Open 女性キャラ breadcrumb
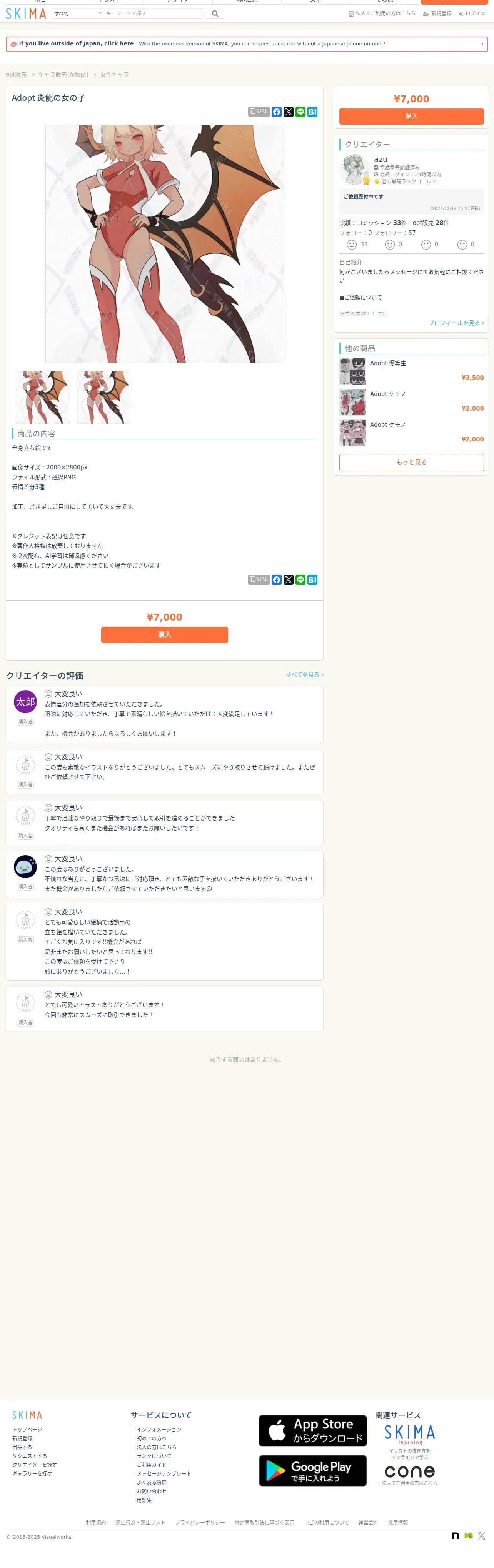Image resolution: width=494 pixels, height=1568 pixels. coord(115,74)
